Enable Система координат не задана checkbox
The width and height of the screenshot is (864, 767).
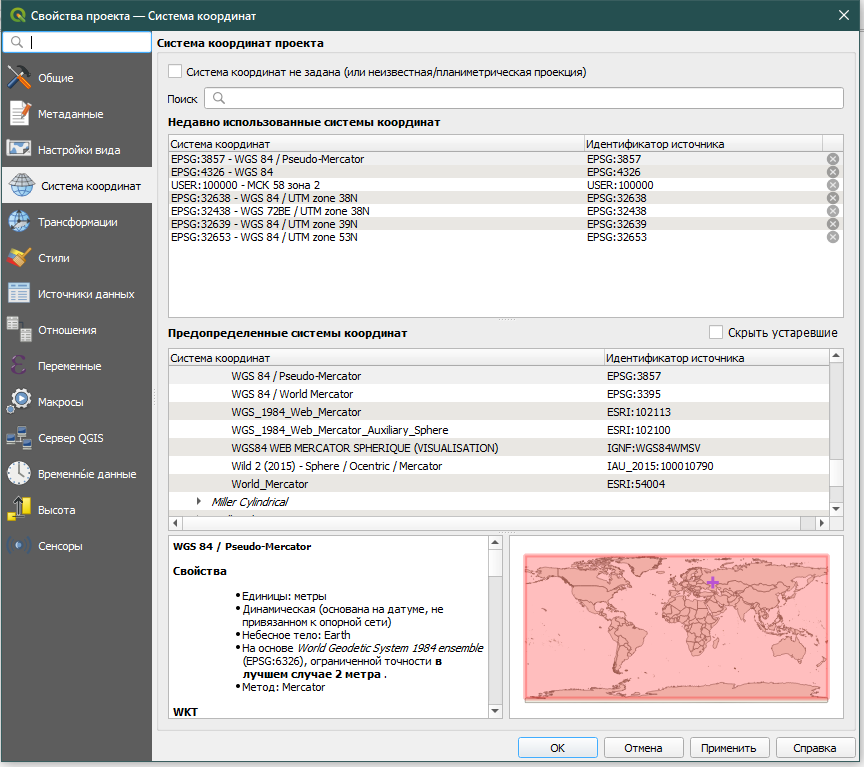click(x=176, y=72)
